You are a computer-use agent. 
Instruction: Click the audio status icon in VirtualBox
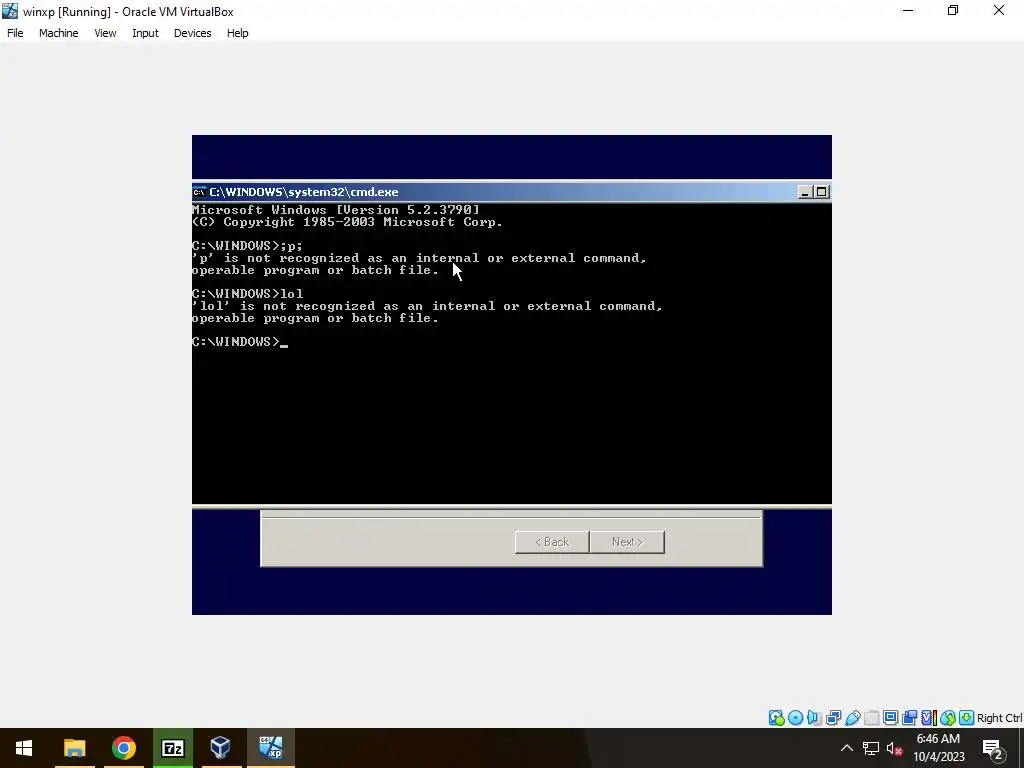(x=814, y=718)
